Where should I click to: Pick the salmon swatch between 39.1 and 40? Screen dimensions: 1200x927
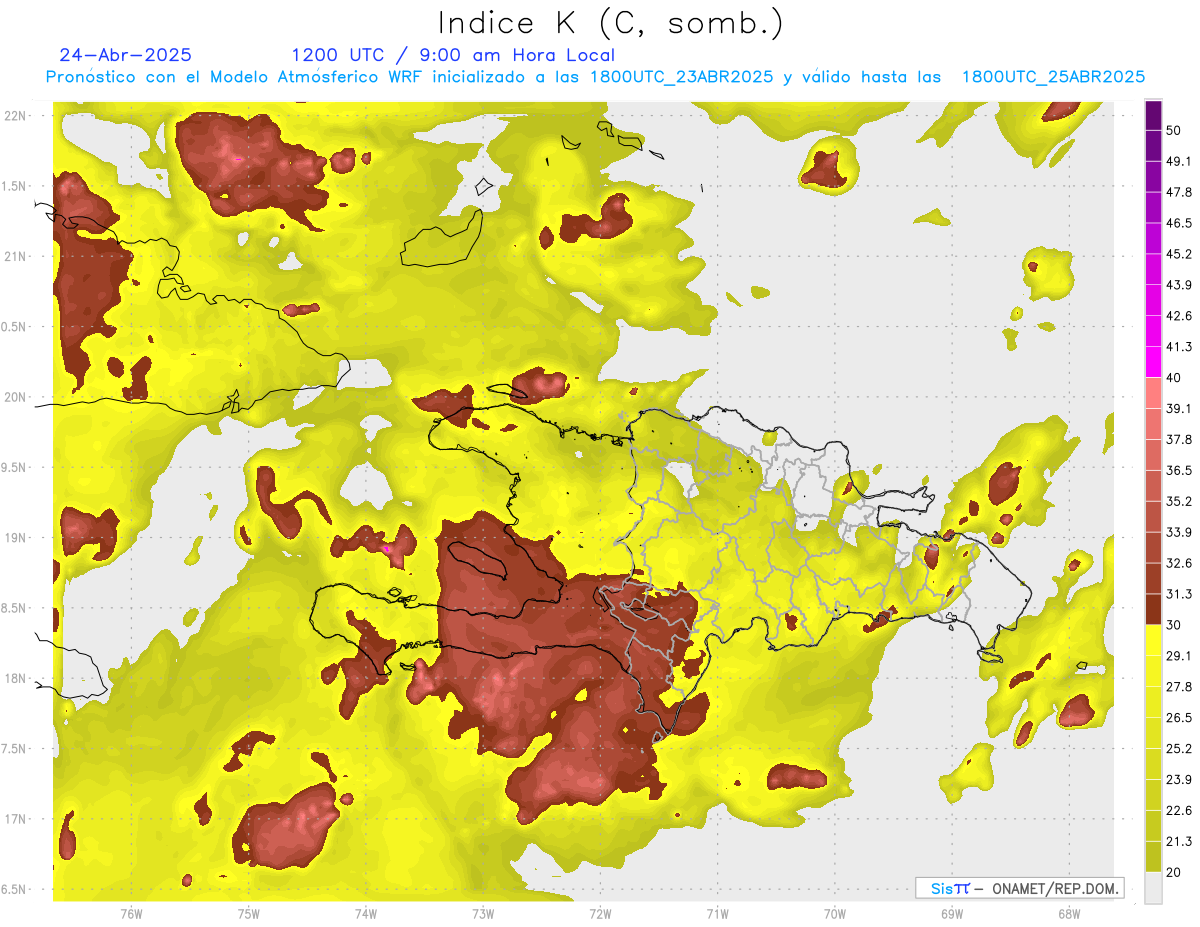(x=1153, y=393)
